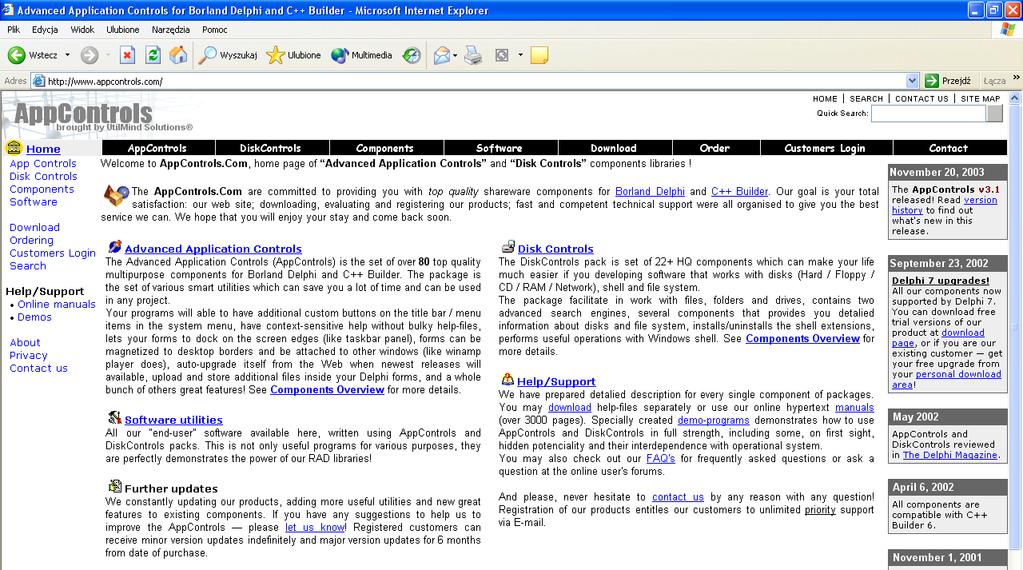Click the yellow note toolbar icon
This screenshot has height=570, width=1023.
[539, 55]
